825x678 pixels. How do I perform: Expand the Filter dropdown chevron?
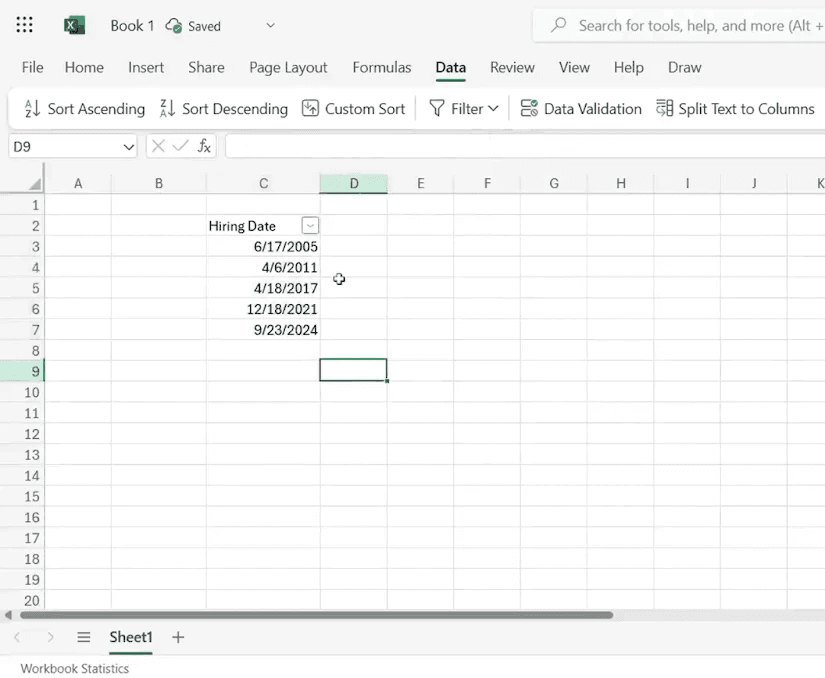coord(492,108)
